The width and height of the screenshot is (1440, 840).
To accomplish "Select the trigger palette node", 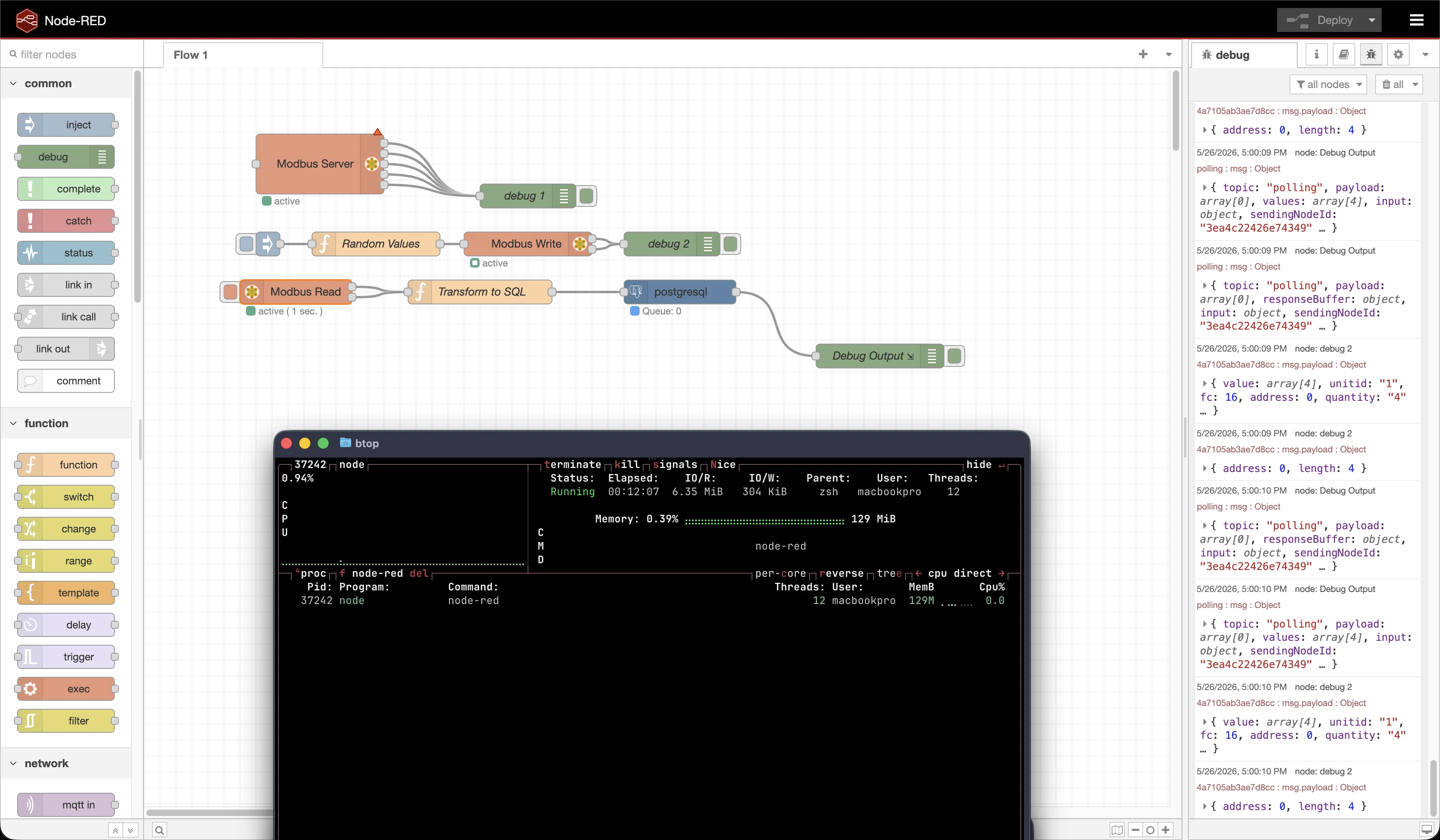I will click(66, 656).
